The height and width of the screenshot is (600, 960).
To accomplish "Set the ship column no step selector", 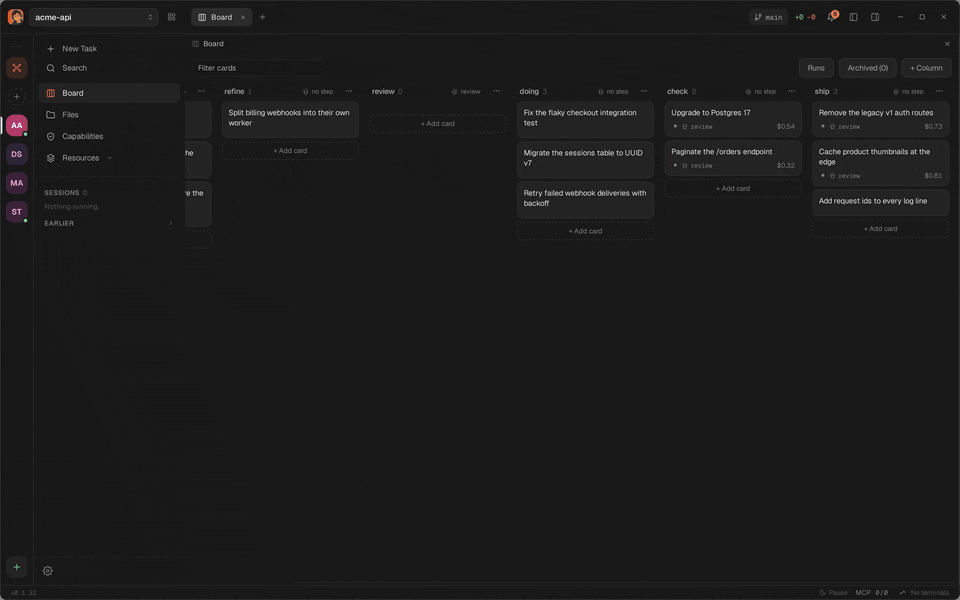I will click(x=909, y=91).
